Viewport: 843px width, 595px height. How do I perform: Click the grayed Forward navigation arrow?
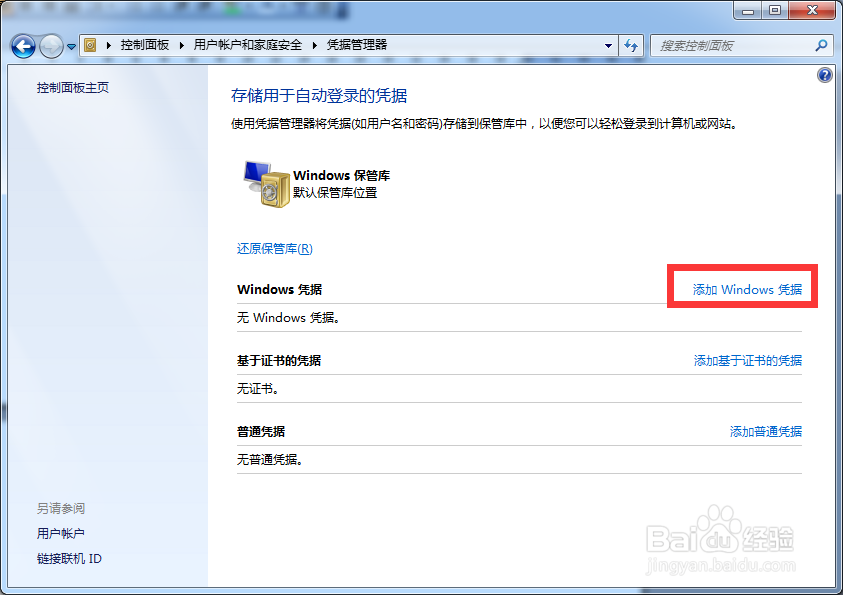(x=51, y=46)
